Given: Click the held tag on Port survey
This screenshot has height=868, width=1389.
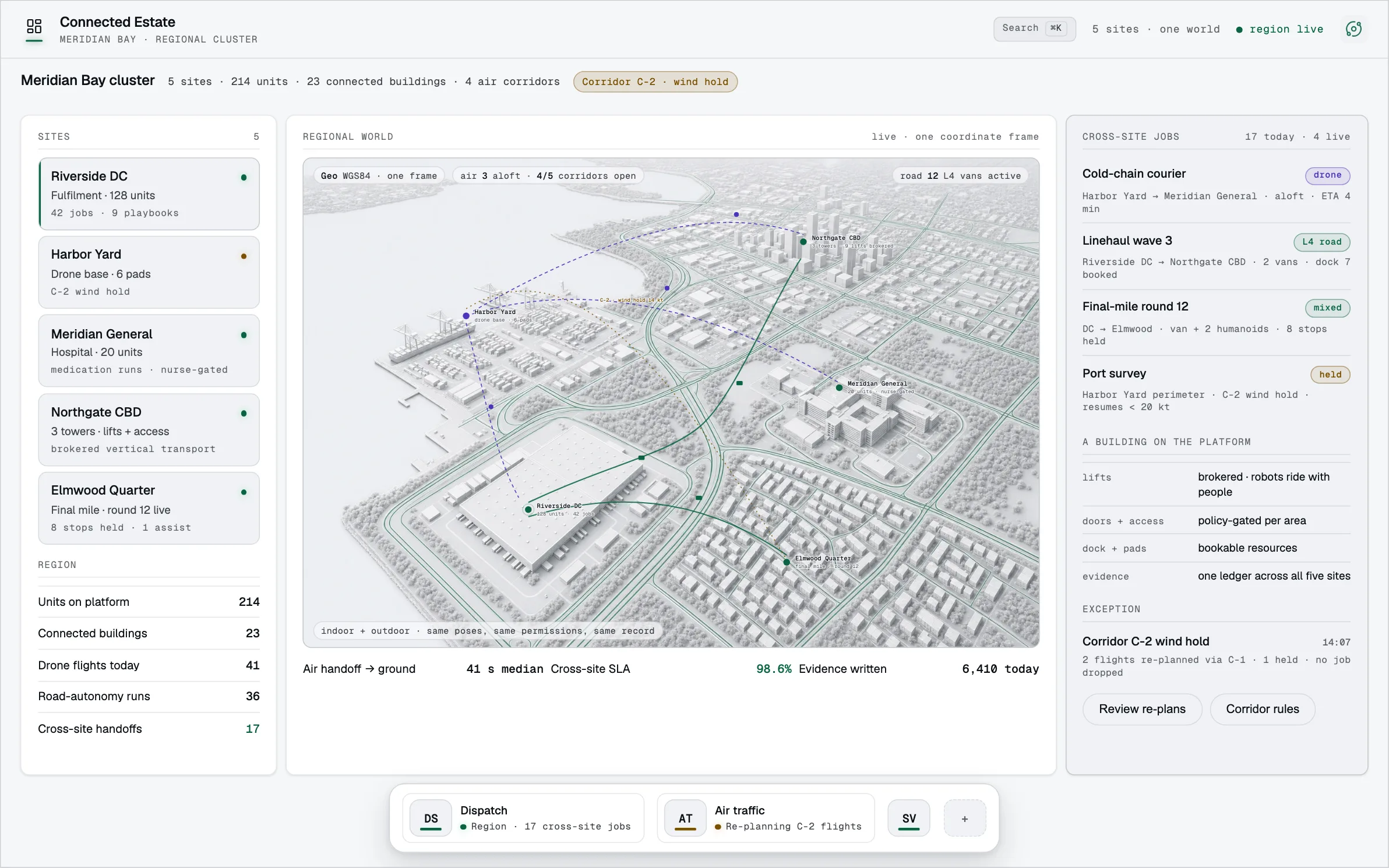Looking at the screenshot, I should [1331, 375].
